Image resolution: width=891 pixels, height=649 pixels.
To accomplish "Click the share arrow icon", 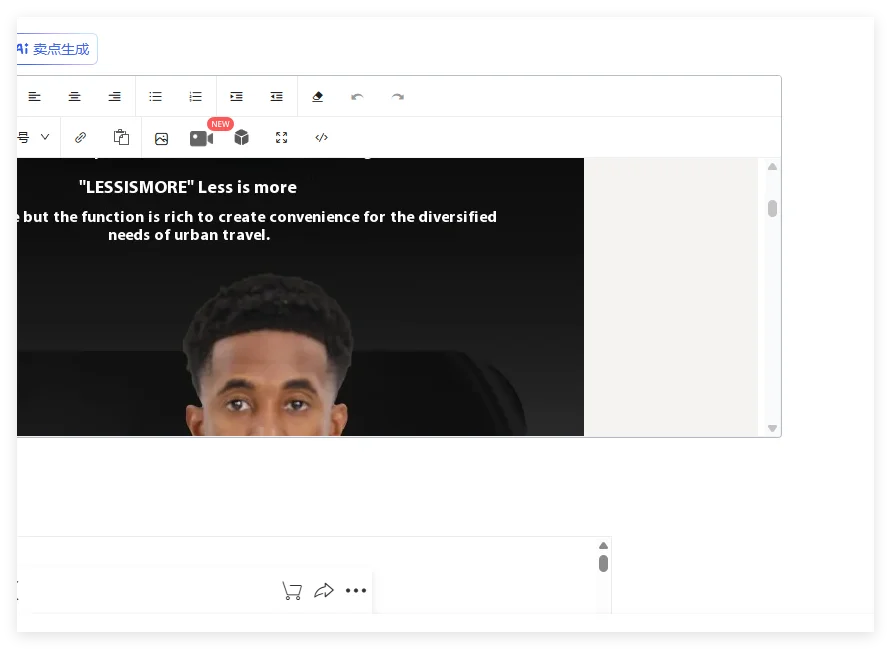I will pos(324,590).
